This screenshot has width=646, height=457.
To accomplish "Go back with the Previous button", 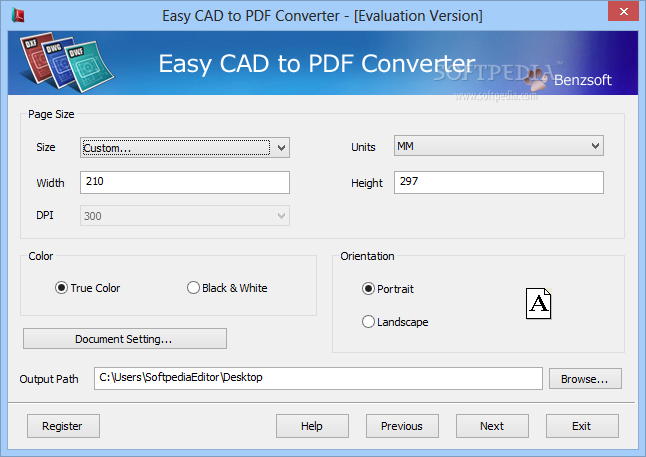I will click(402, 426).
